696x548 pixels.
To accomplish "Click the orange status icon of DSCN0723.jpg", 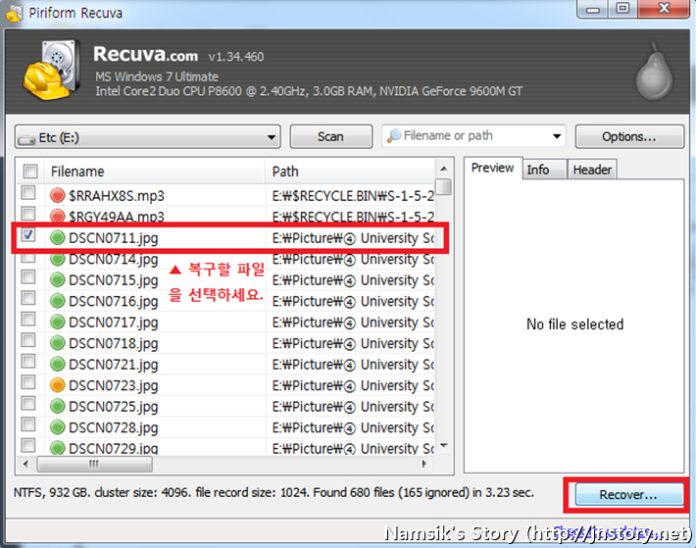I will pyautogui.click(x=58, y=385).
